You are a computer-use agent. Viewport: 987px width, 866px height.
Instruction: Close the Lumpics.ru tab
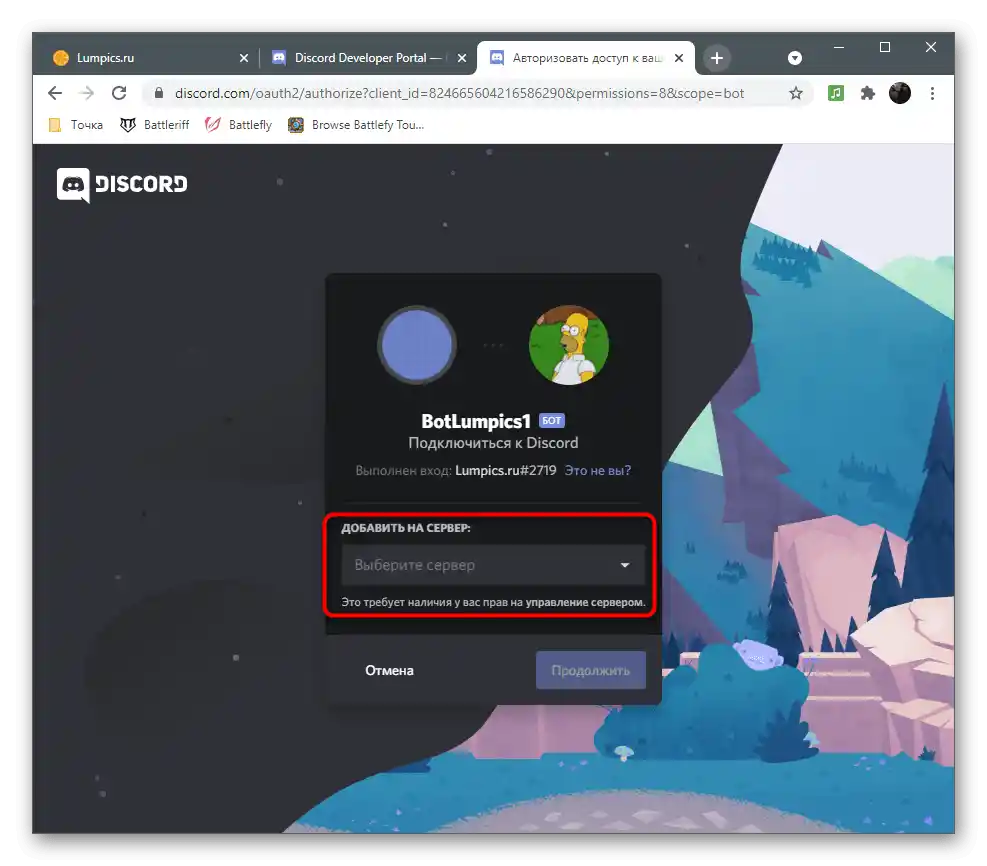[x=244, y=58]
